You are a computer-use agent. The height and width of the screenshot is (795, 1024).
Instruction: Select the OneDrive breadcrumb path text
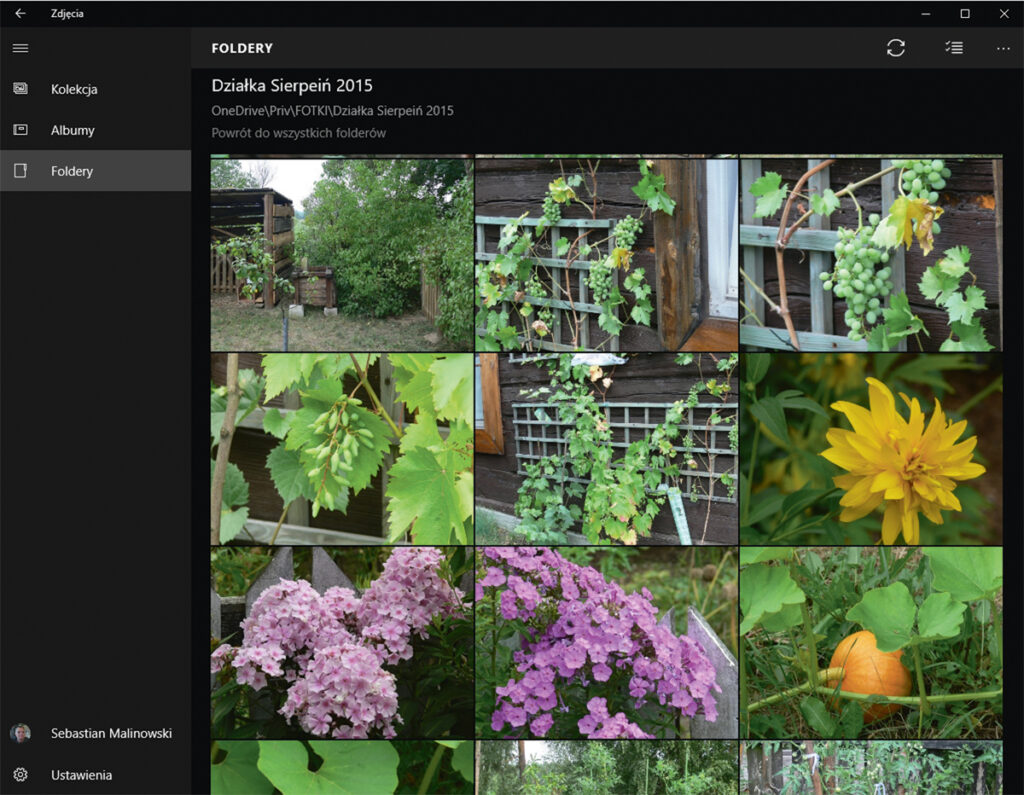tap(333, 111)
